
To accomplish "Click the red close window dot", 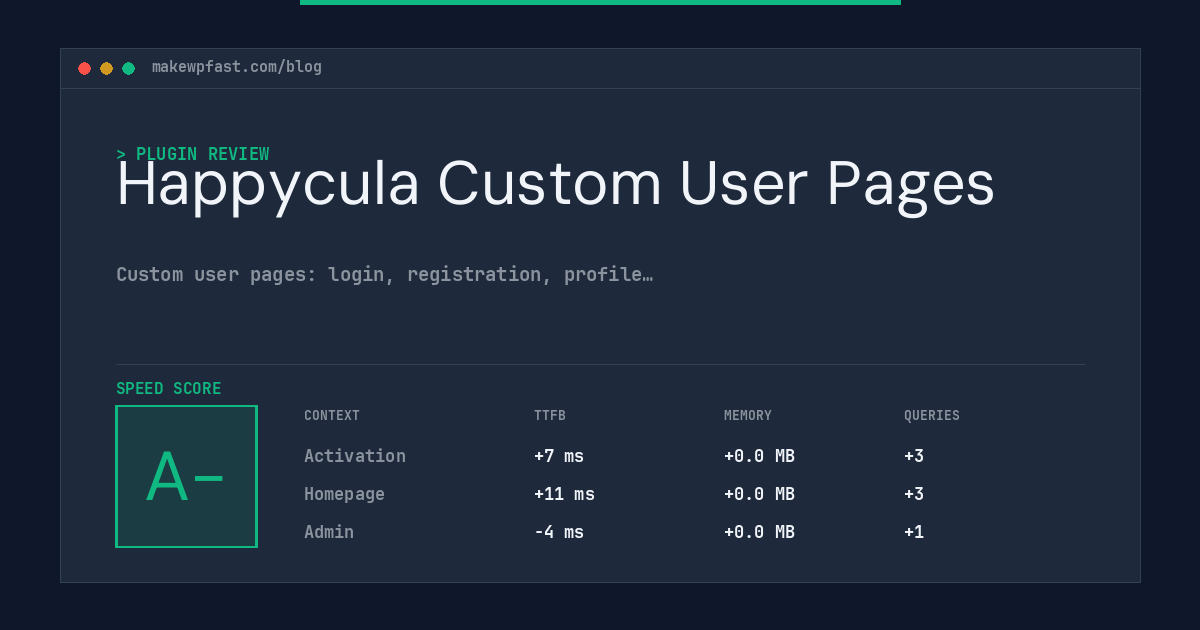I will coord(84,68).
